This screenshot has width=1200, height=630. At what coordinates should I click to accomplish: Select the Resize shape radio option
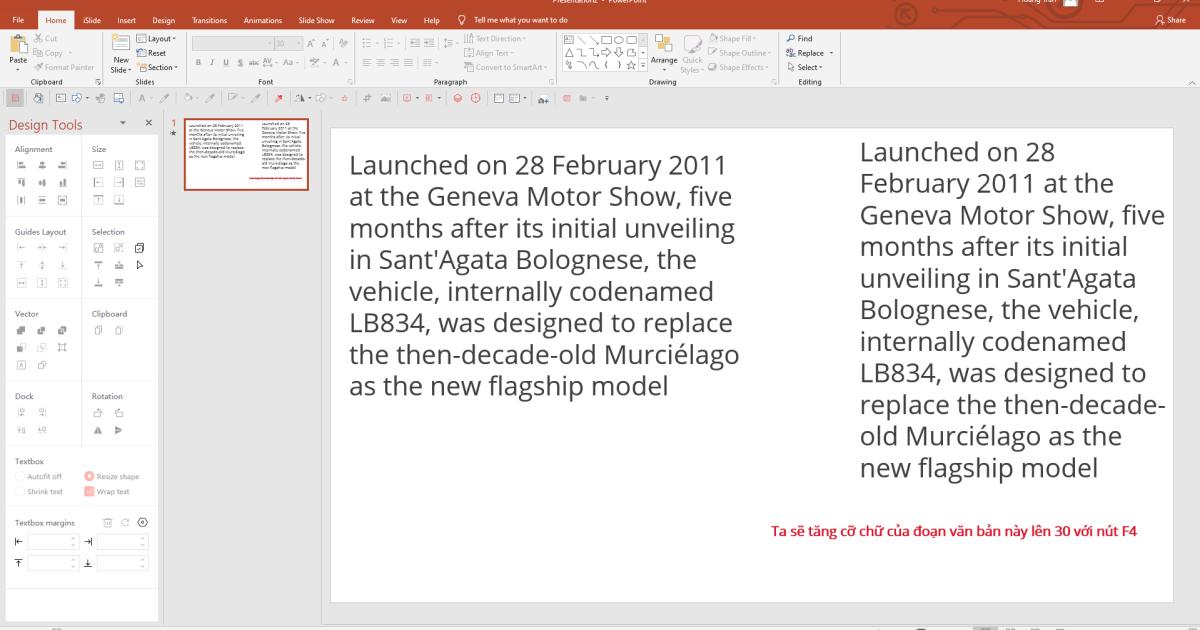pyautogui.click(x=89, y=477)
